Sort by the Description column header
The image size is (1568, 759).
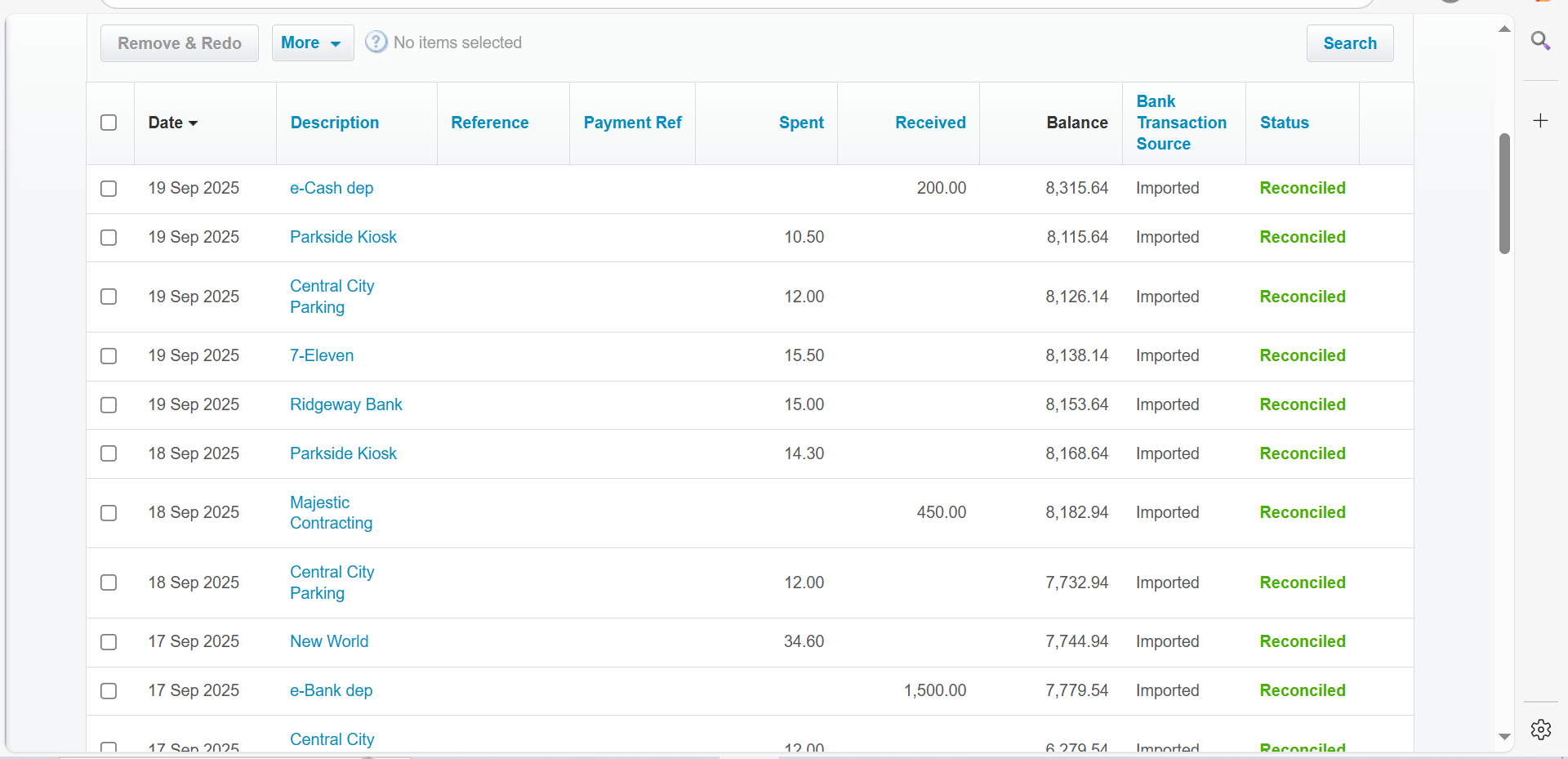coord(335,123)
